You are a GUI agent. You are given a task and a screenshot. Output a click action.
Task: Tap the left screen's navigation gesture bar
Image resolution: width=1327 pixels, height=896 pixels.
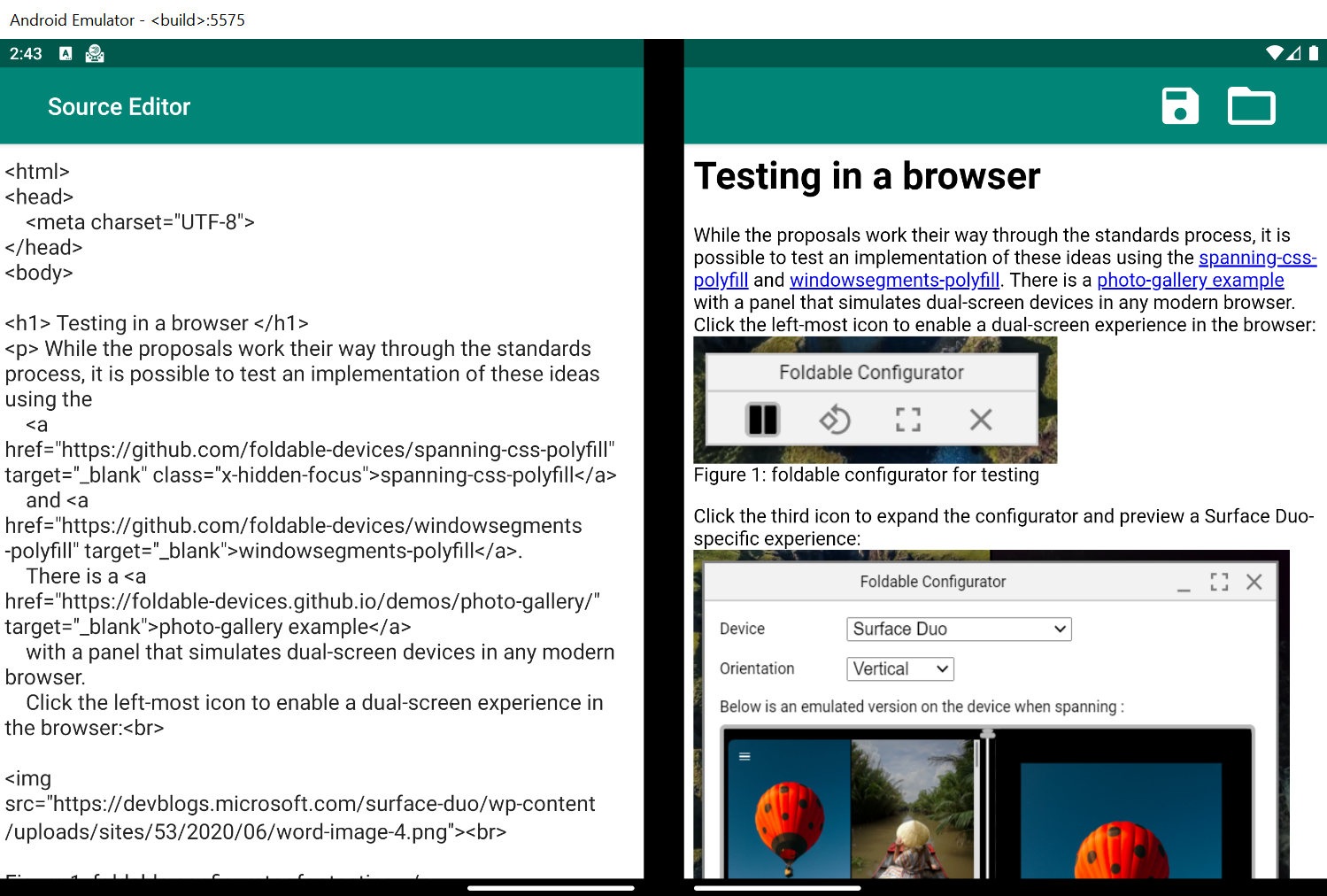(551, 887)
